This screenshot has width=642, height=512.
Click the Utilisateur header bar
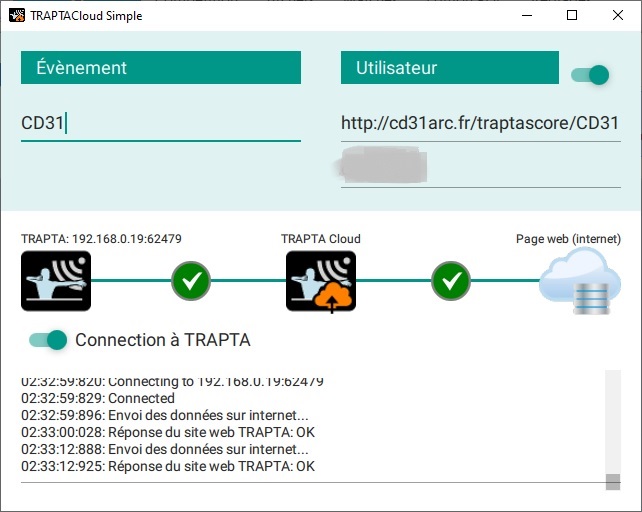(449, 68)
